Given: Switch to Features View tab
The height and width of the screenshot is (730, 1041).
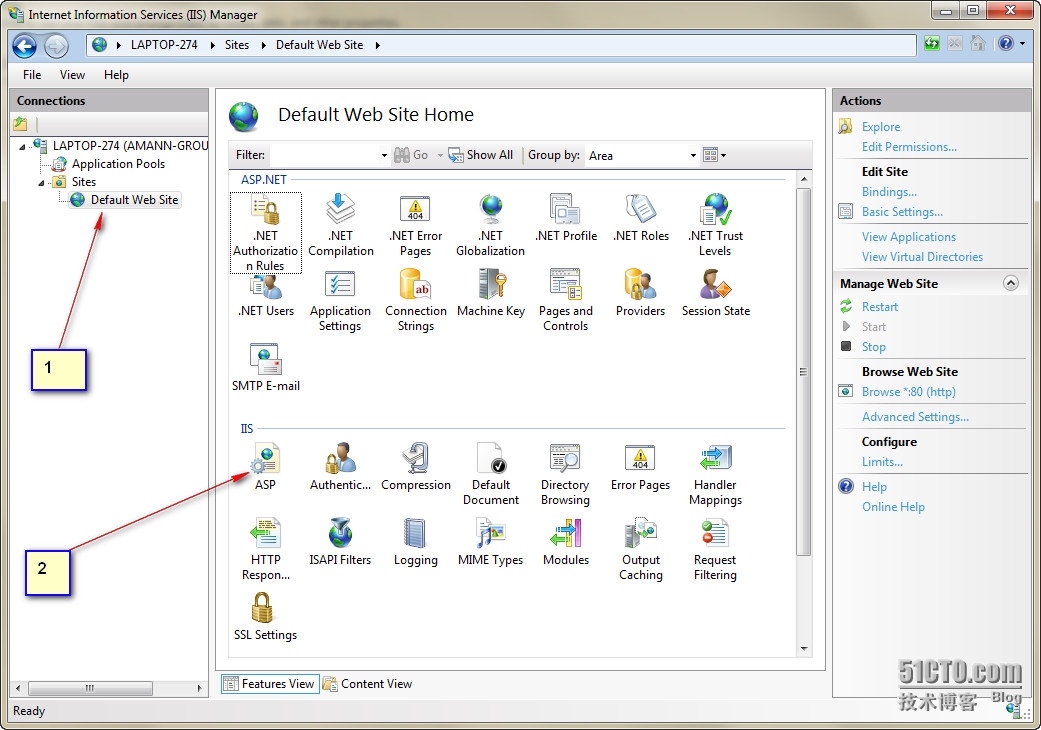Looking at the screenshot, I should coord(270,684).
